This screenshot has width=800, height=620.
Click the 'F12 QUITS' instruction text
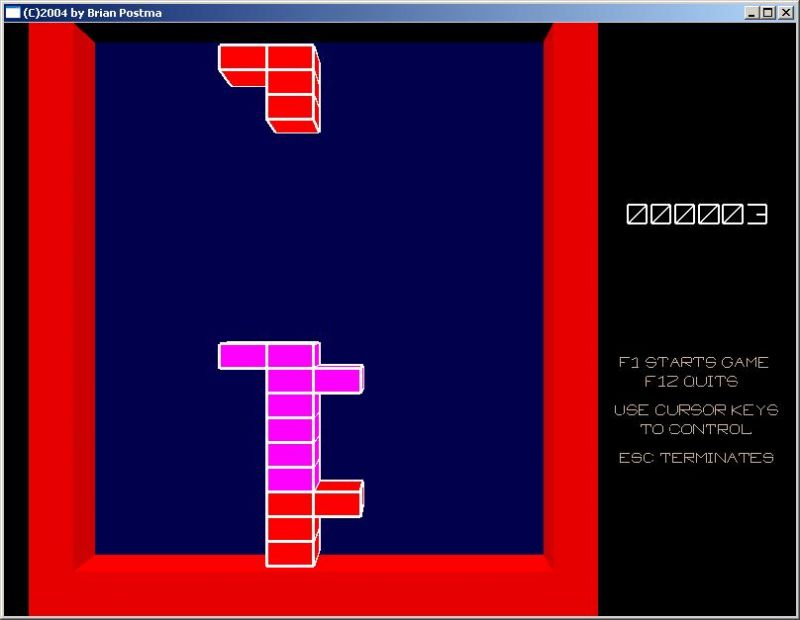tap(691, 381)
